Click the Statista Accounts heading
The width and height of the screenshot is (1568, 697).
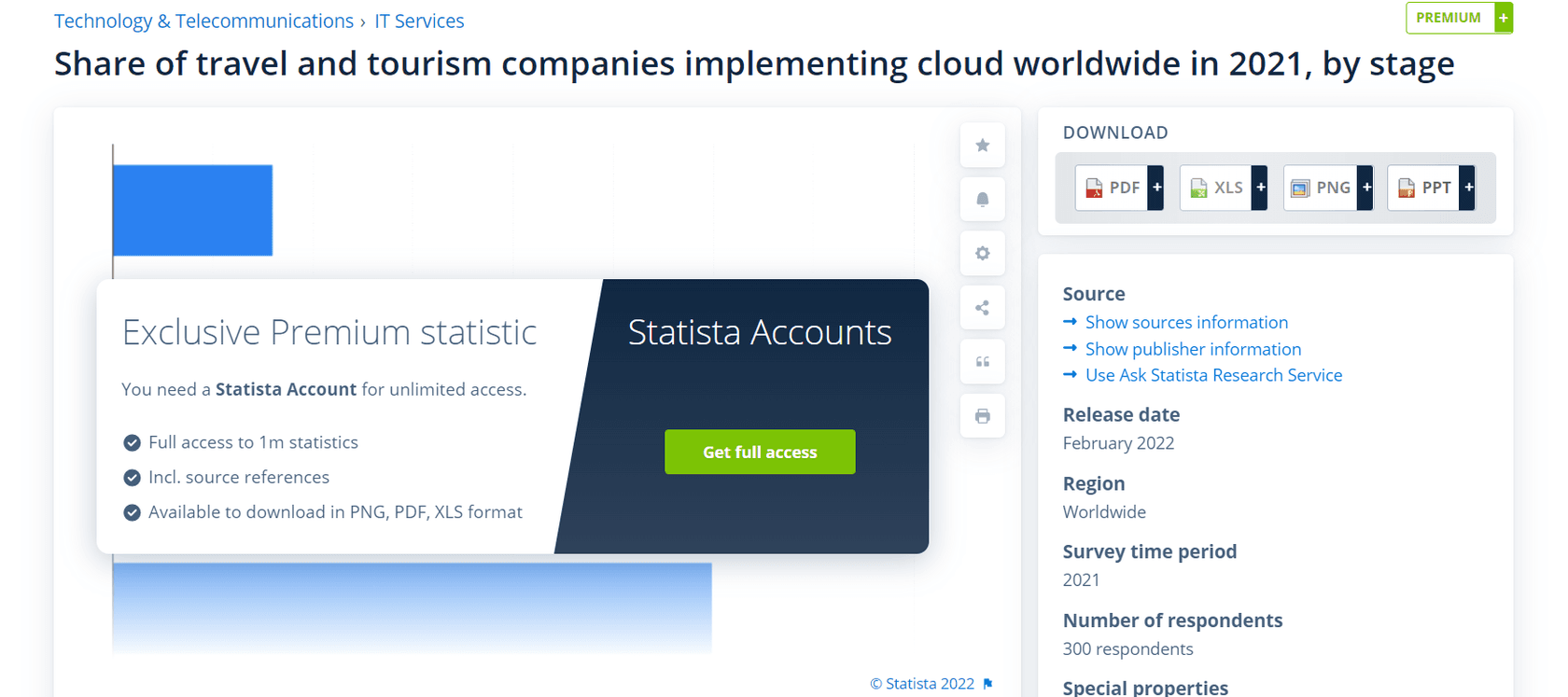pos(760,332)
